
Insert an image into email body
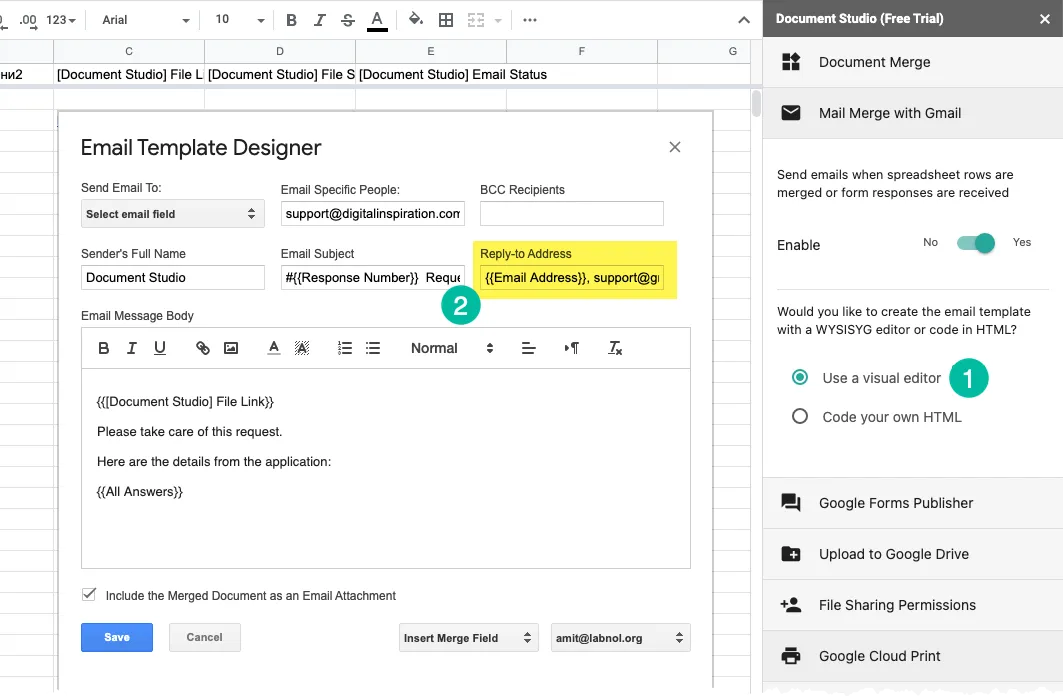click(x=231, y=348)
